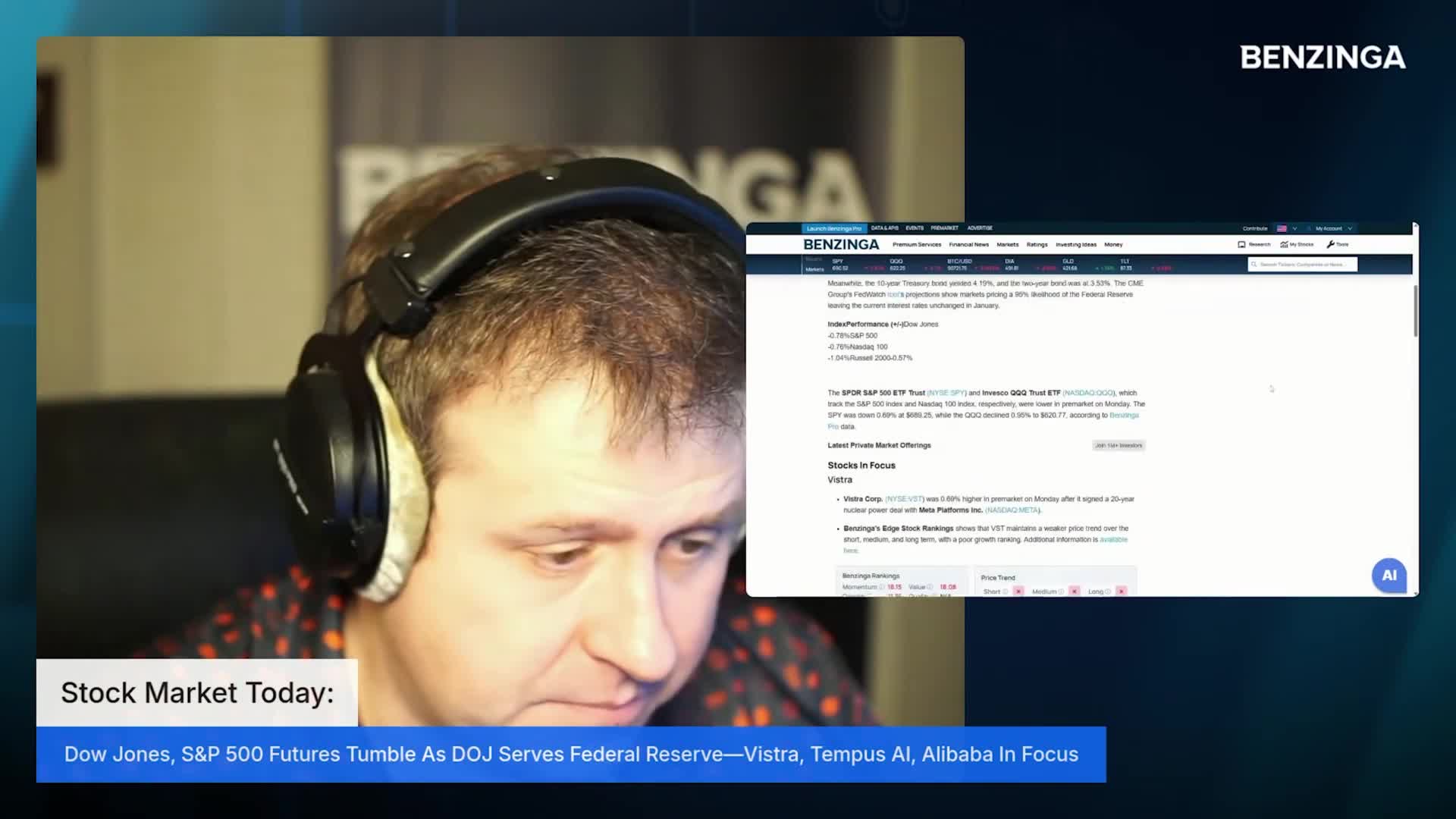Click the Tools wrench icon
Screen dimensions: 1456x819
point(1330,244)
